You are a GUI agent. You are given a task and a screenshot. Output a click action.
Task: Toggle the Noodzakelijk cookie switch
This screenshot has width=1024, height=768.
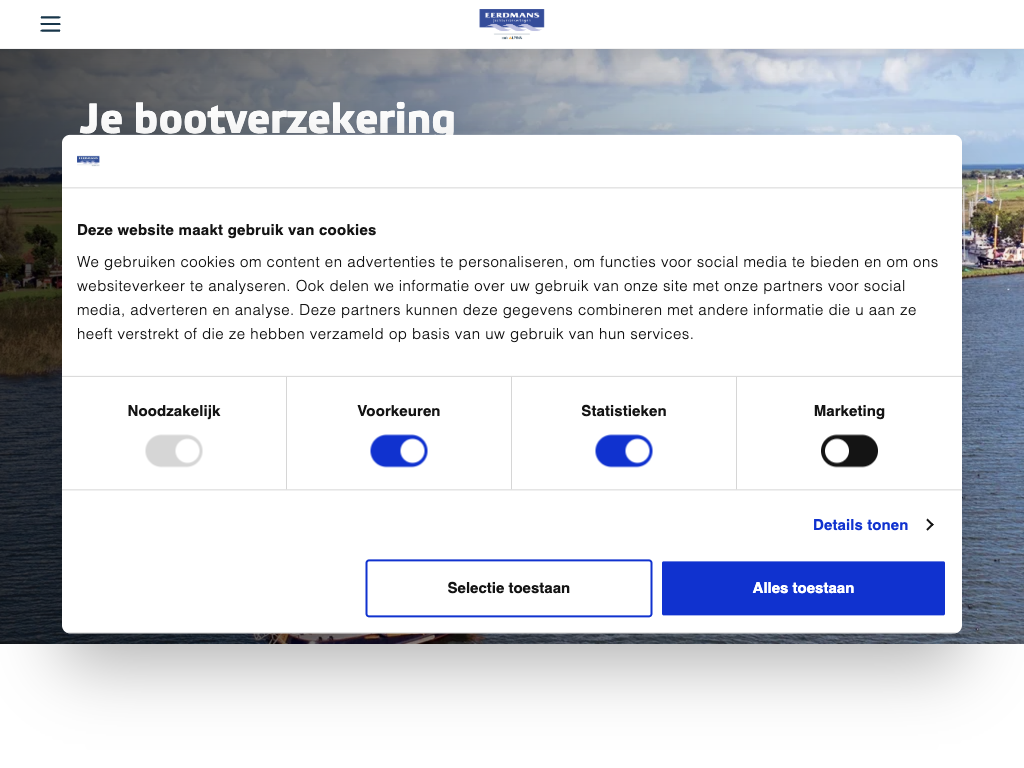coord(174,451)
